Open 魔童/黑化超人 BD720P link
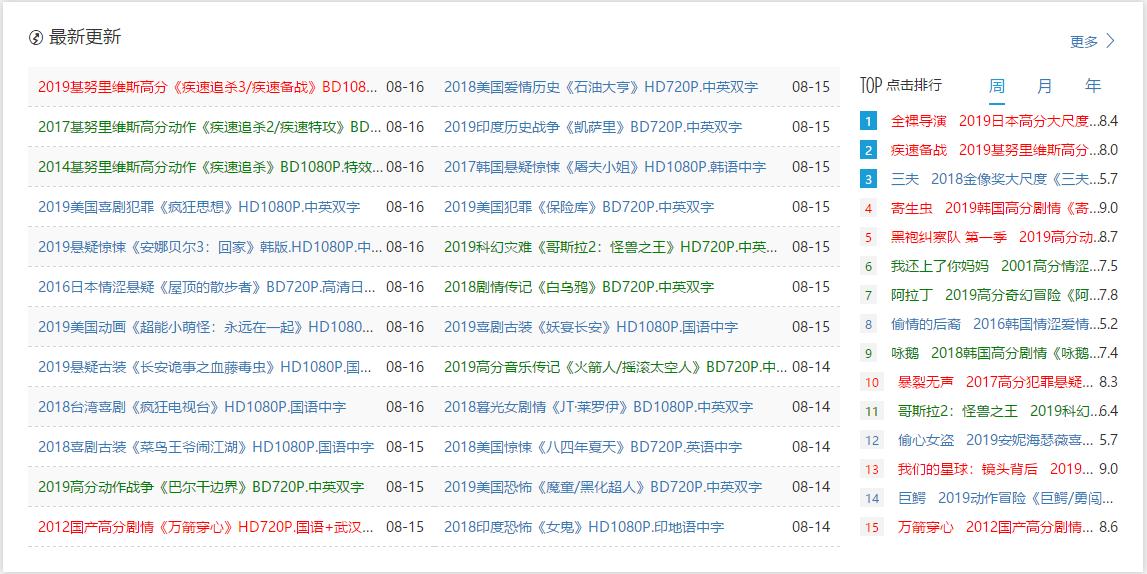Viewport: 1147px width, 574px height. pos(603,486)
